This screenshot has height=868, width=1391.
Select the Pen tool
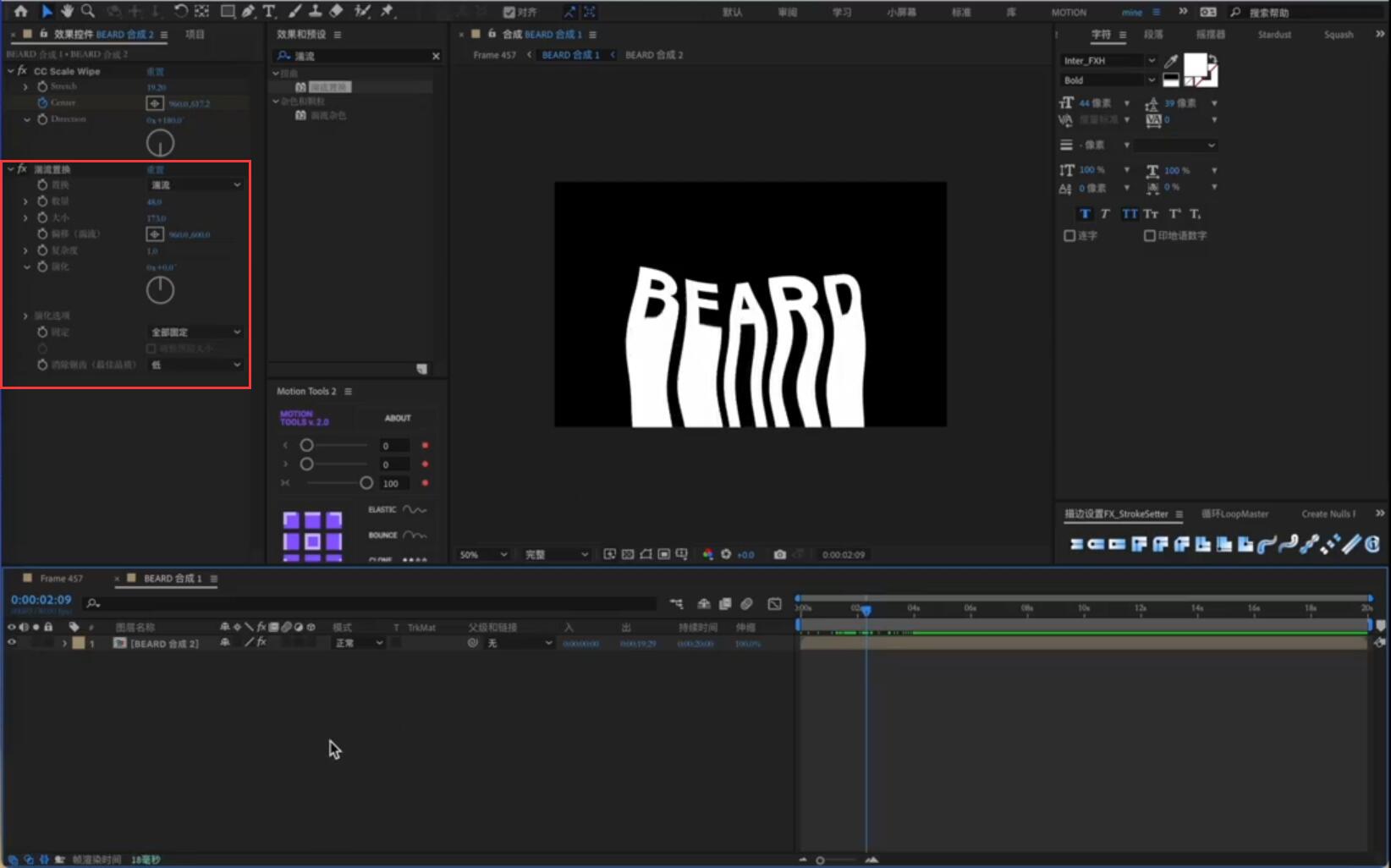click(x=249, y=12)
